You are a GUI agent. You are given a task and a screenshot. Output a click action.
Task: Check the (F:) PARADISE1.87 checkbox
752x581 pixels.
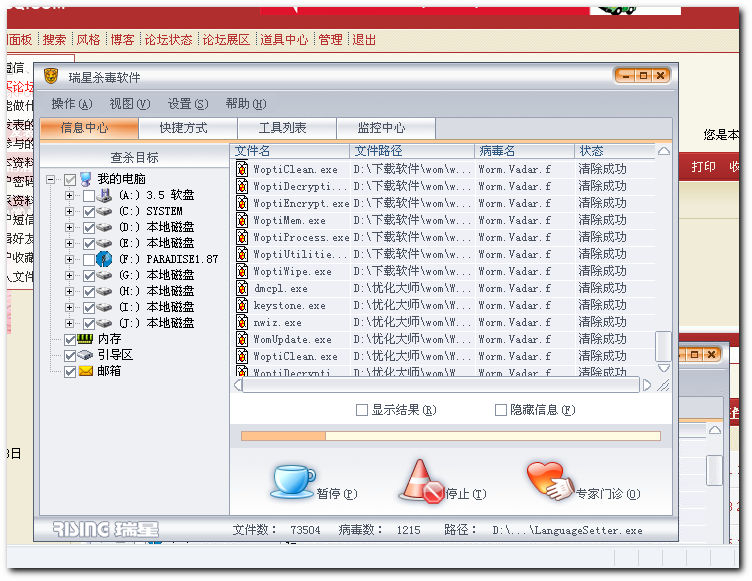pos(89,259)
